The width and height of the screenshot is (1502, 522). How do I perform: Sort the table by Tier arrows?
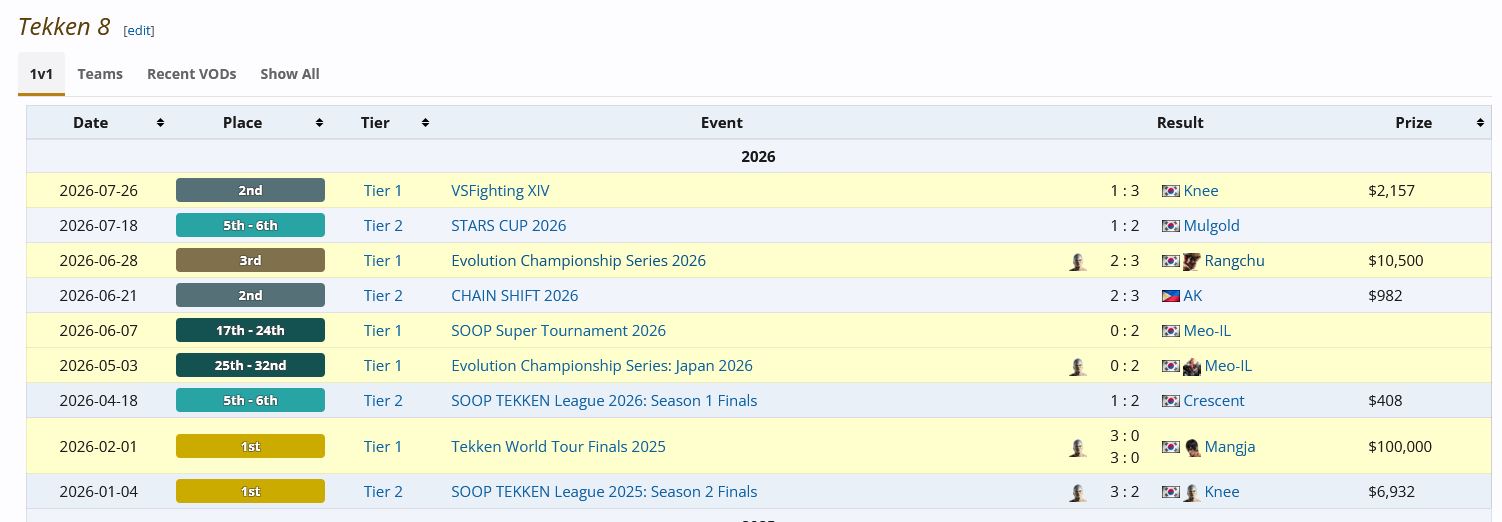coord(425,123)
